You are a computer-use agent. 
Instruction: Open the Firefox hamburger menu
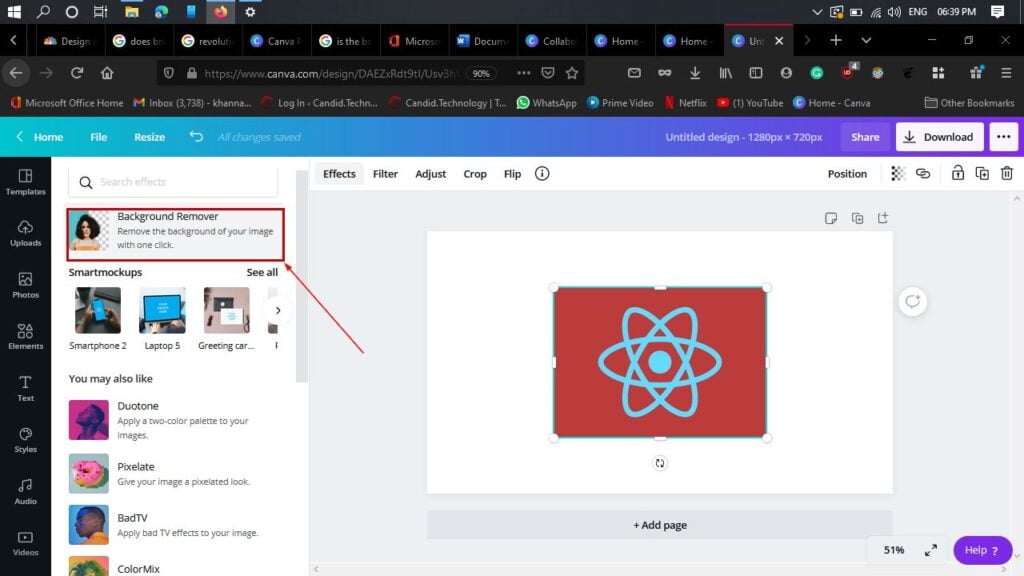(x=1006, y=73)
